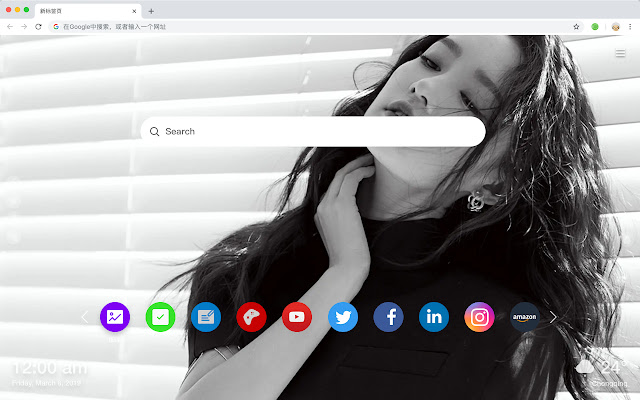The image size is (640, 400).
Task: Open the Facebook shortcut
Action: tap(388, 317)
